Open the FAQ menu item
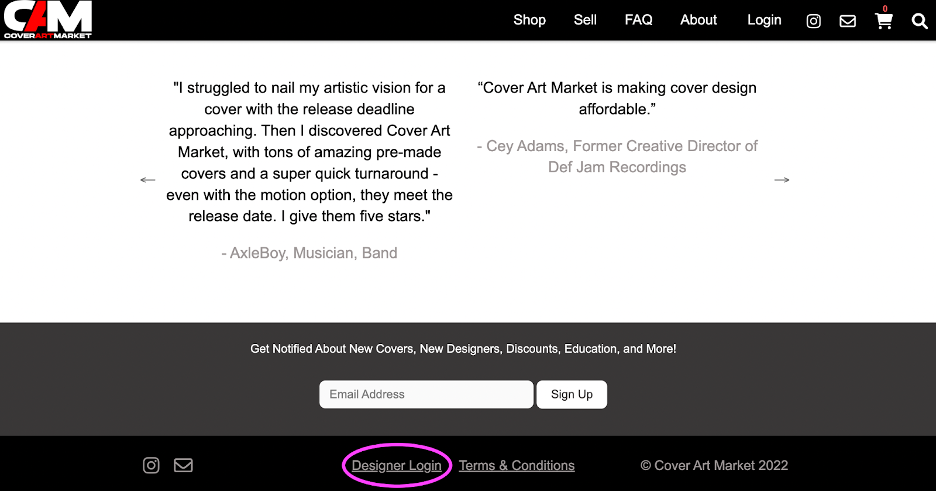Image resolution: width=936 pixels, height=492 pixels. 638,20
